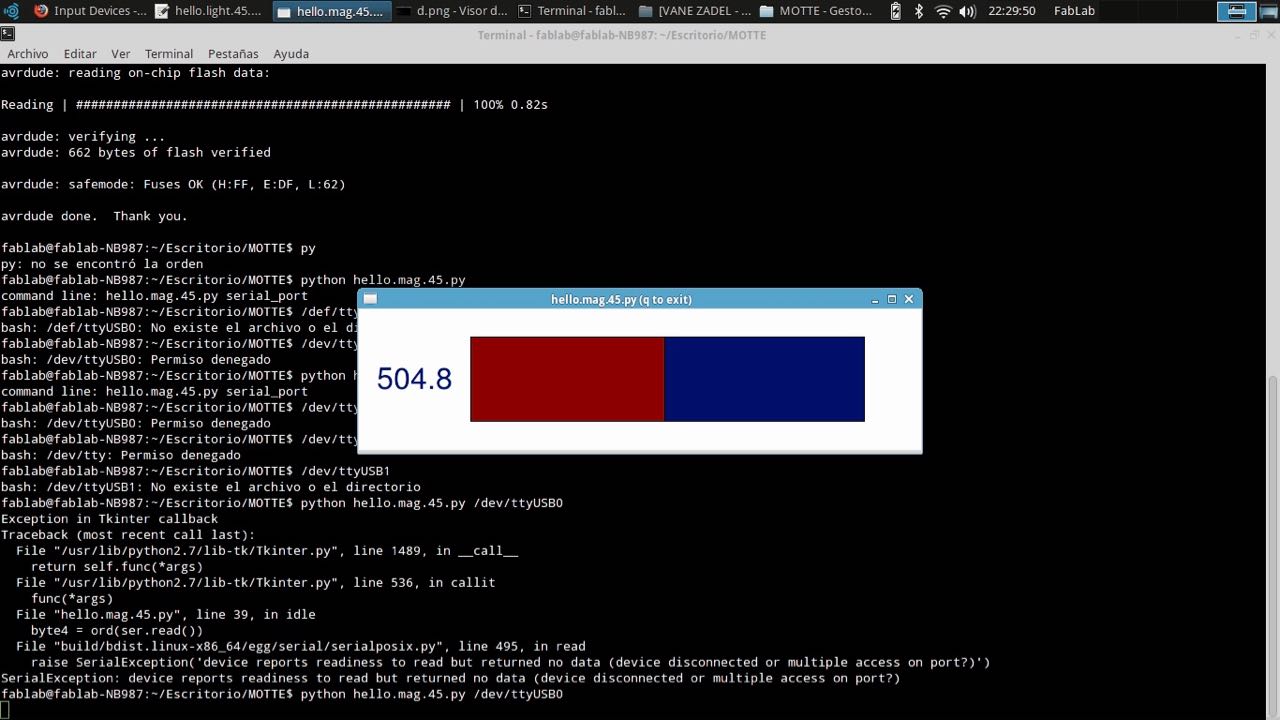The image size is (1280, 720).
Task: Open the hello.mag.45.py window menu icon
Action: pos(370,299)
